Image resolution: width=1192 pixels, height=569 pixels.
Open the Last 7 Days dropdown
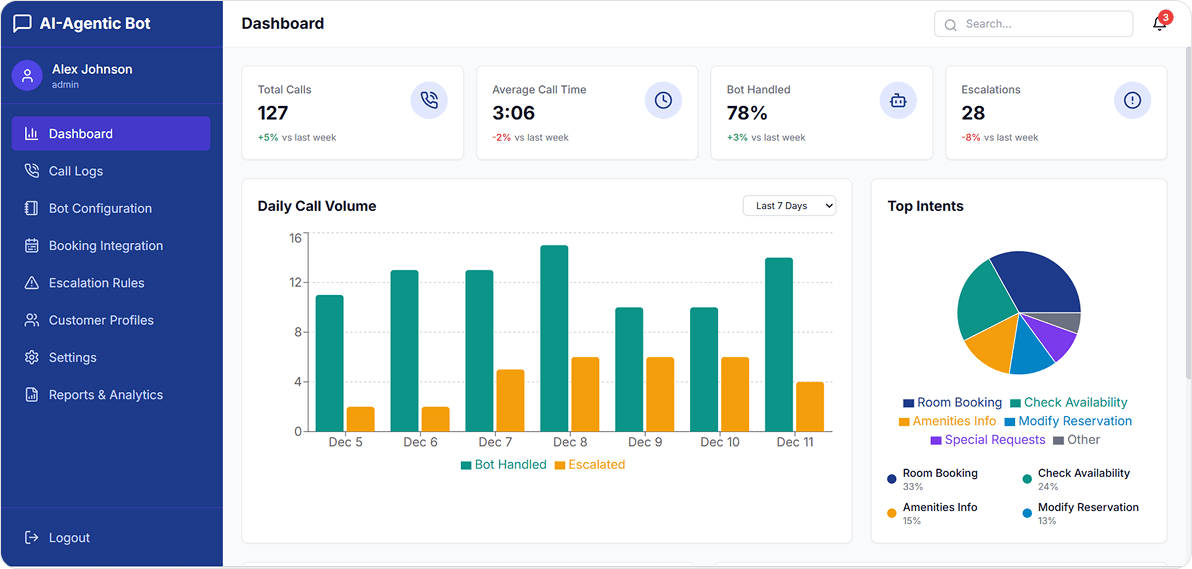789,206
